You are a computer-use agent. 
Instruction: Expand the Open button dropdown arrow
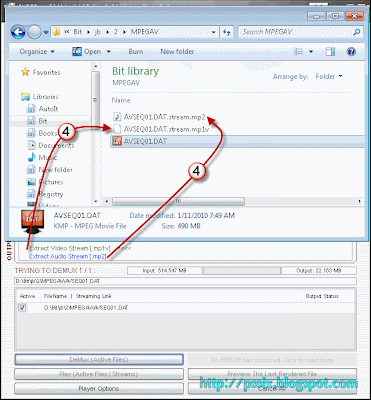[108, 52]
